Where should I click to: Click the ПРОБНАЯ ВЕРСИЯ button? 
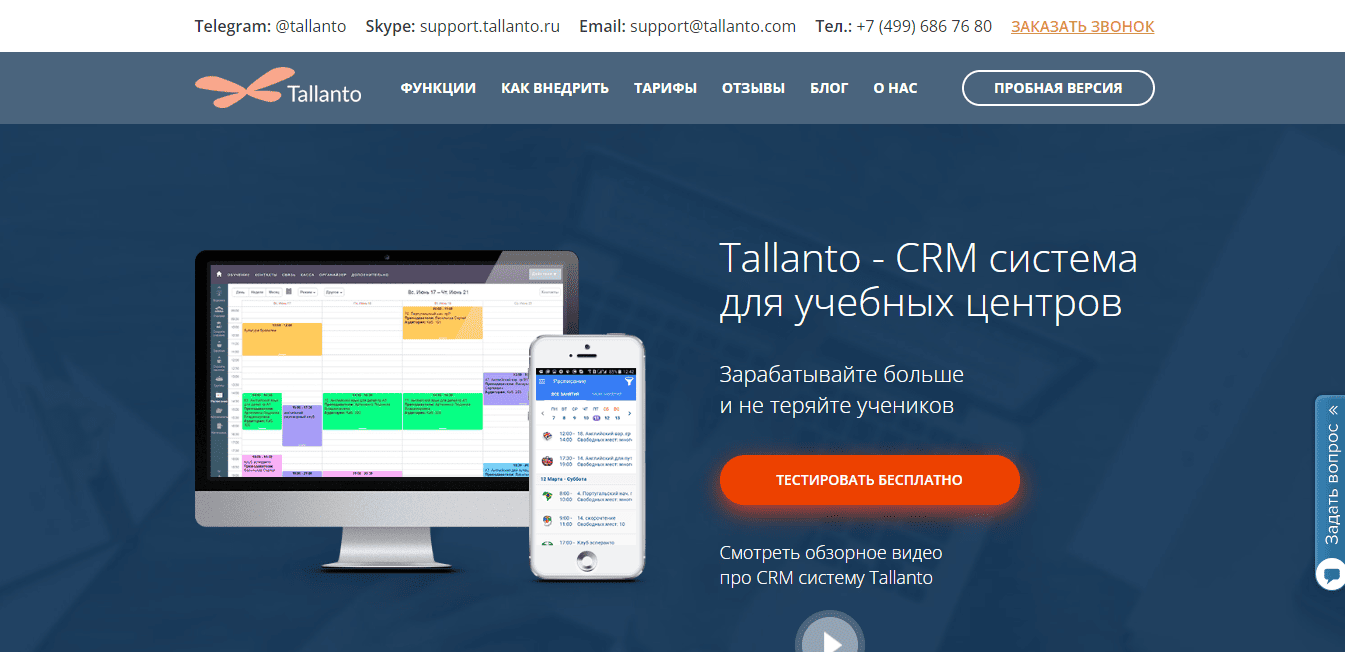pos(1058,88)
